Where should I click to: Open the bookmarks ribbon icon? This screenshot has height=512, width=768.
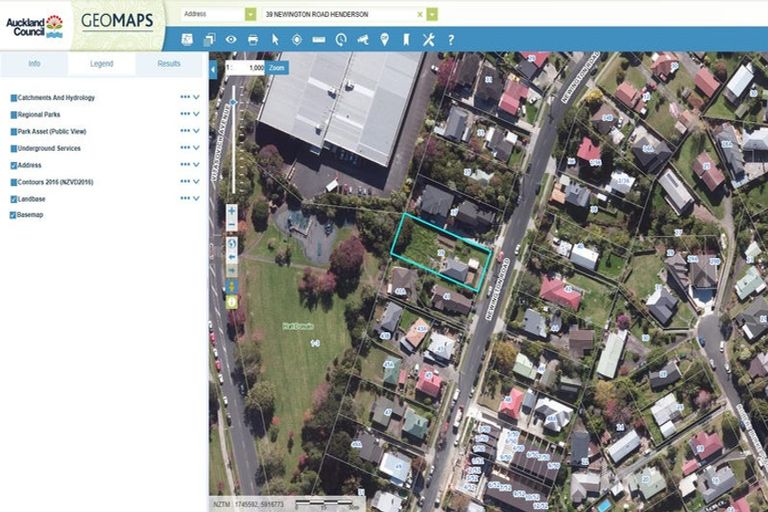406,39
